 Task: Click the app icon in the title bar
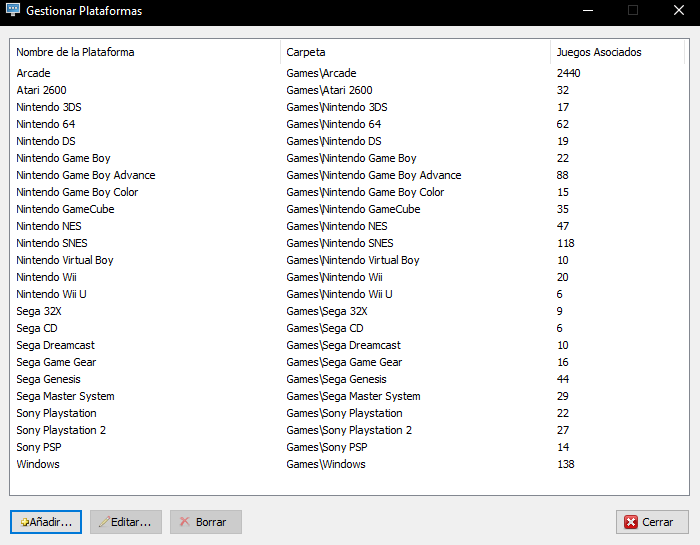[13, 10]
